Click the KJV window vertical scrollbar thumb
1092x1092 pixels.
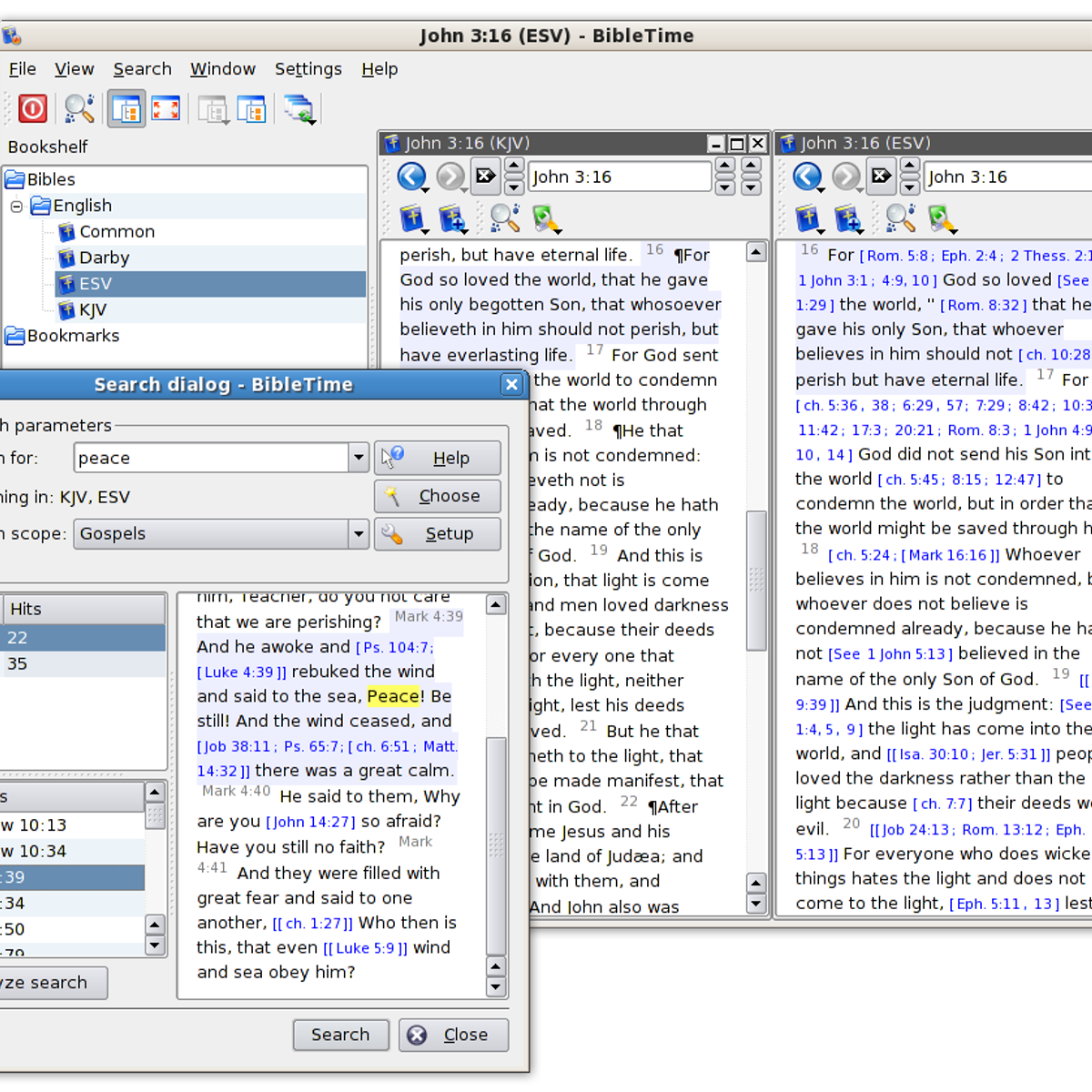click(x=756, y=581)
